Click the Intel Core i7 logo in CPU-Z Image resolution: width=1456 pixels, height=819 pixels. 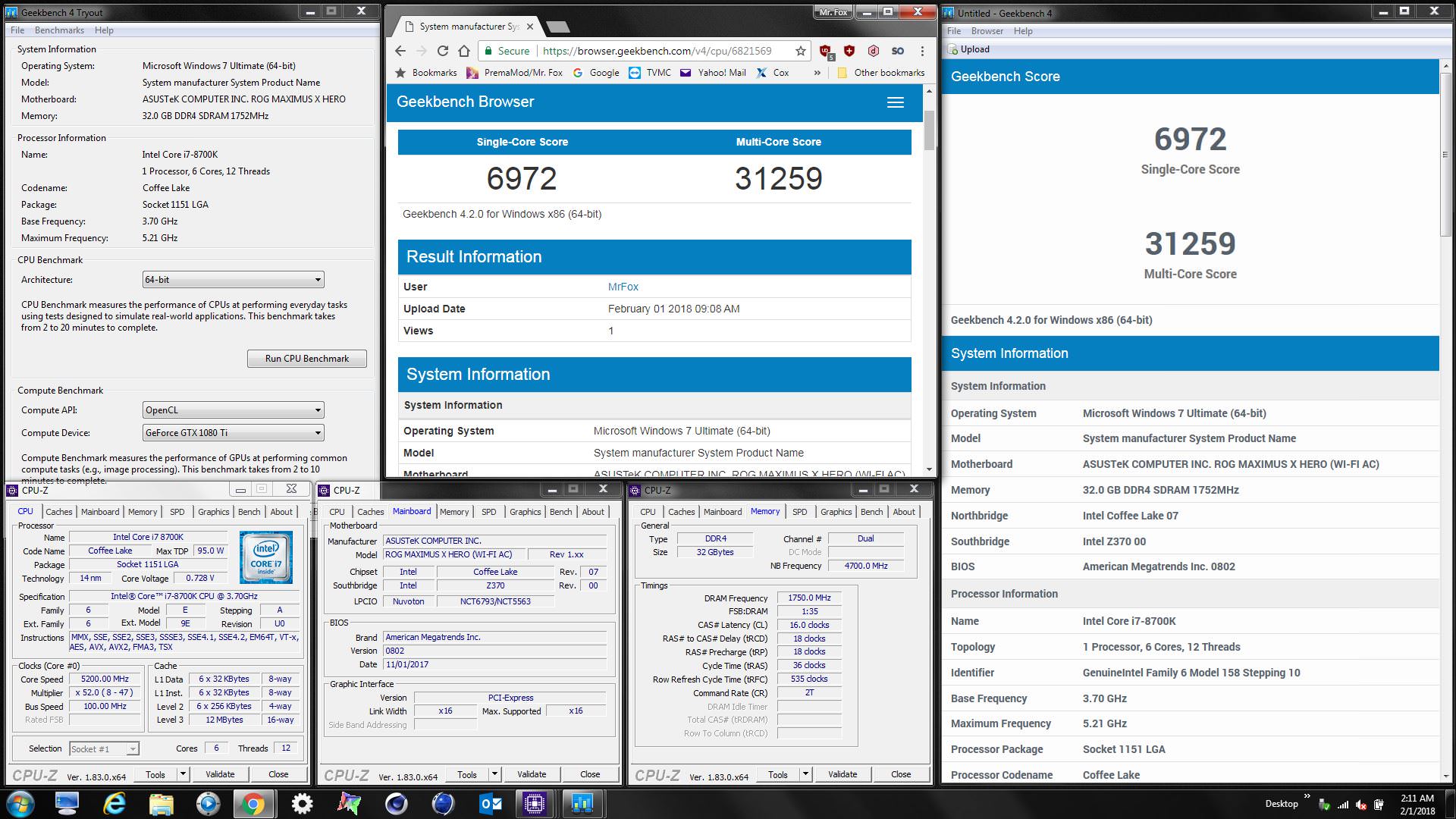coord(266,557)
